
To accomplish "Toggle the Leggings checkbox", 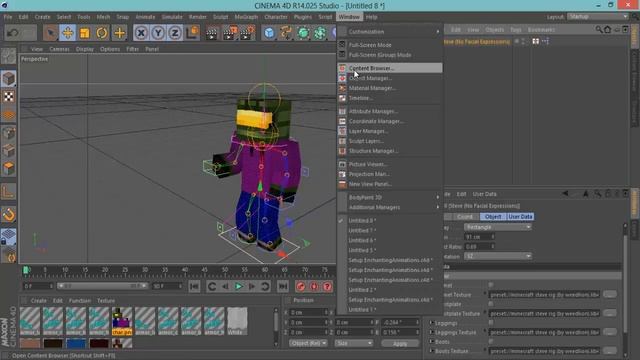I will (491, 322).
